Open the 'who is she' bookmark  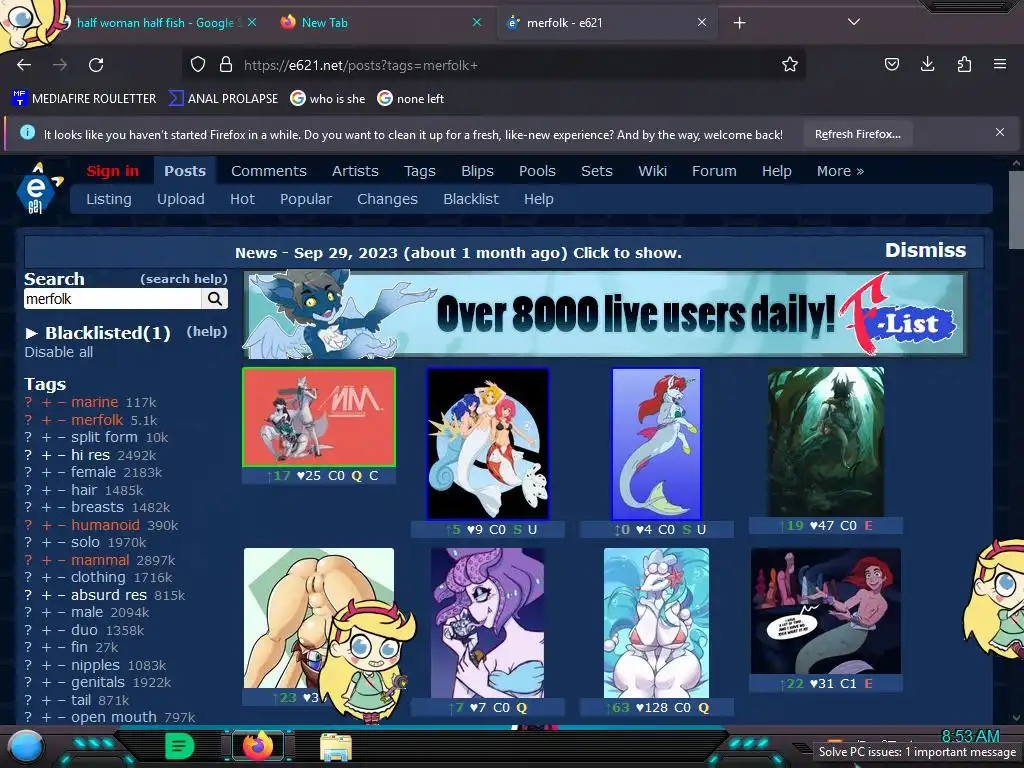tap(328, 99)
